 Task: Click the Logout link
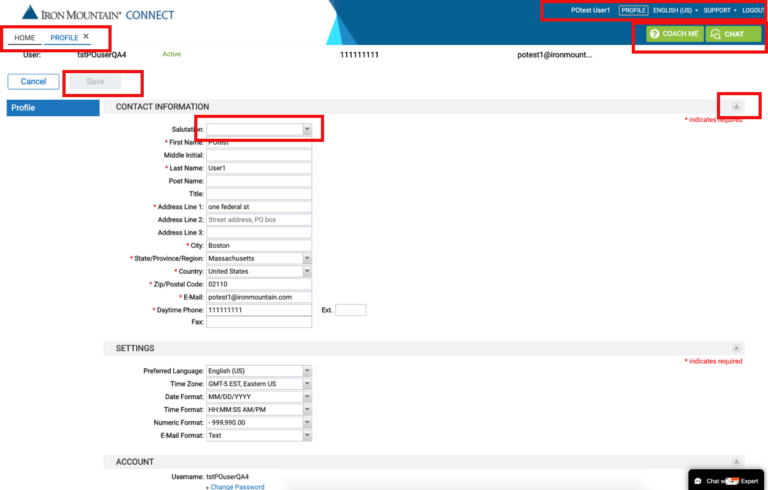pyautogui.click(x=754, y=10)
